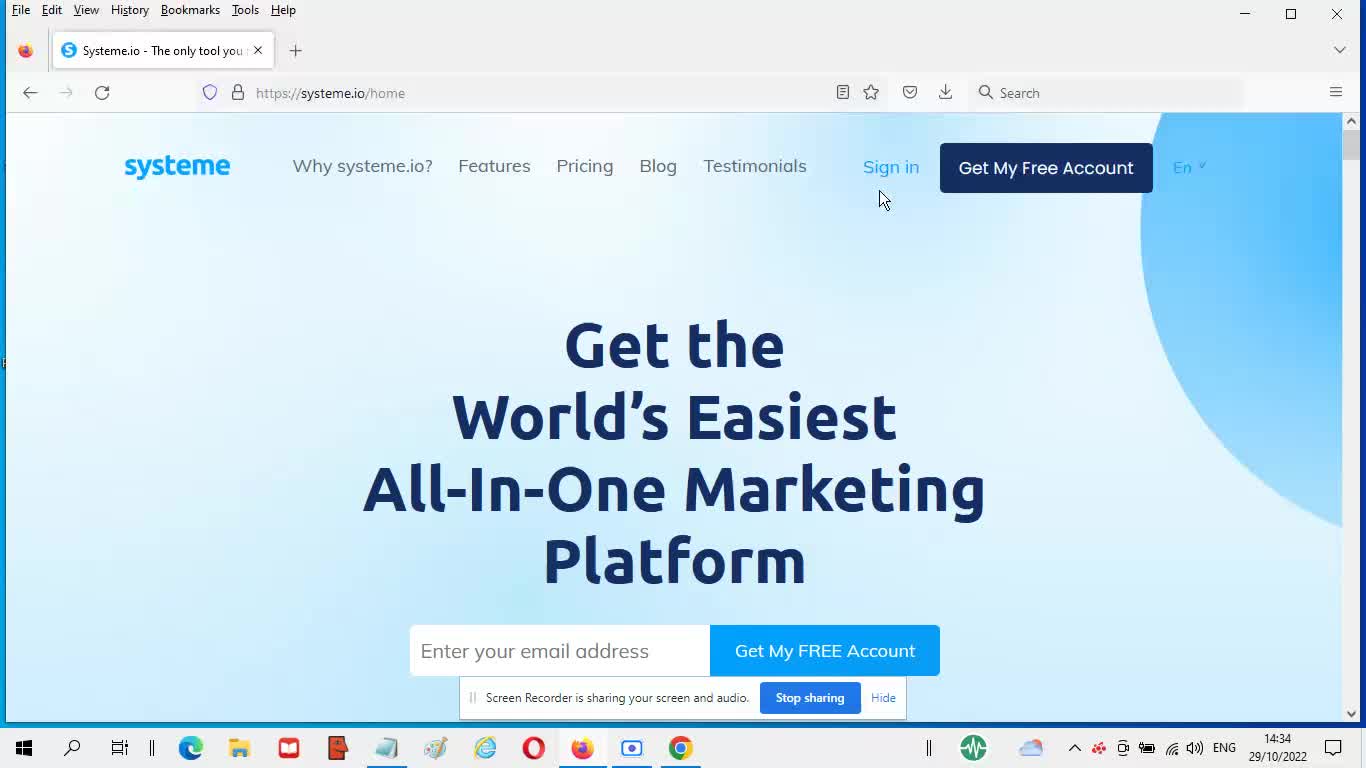Hide the screen sharing notification bar
The width and height of the screenshot is (1366, 768).
tap(883, 698)
